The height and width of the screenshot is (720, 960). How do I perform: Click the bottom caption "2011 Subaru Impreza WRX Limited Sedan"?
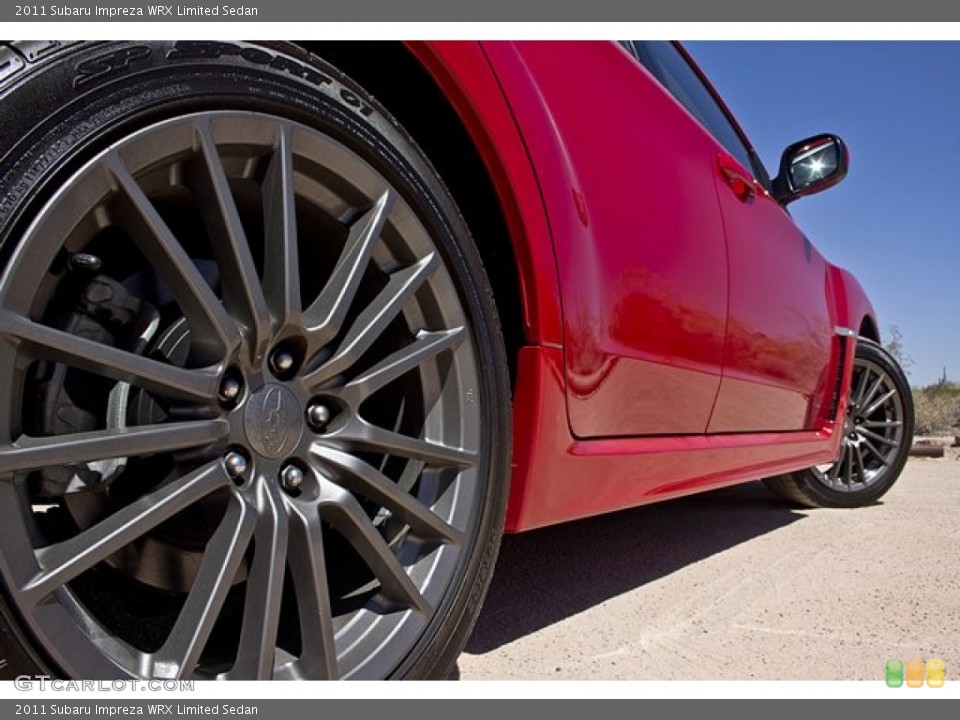pos(136,710)
